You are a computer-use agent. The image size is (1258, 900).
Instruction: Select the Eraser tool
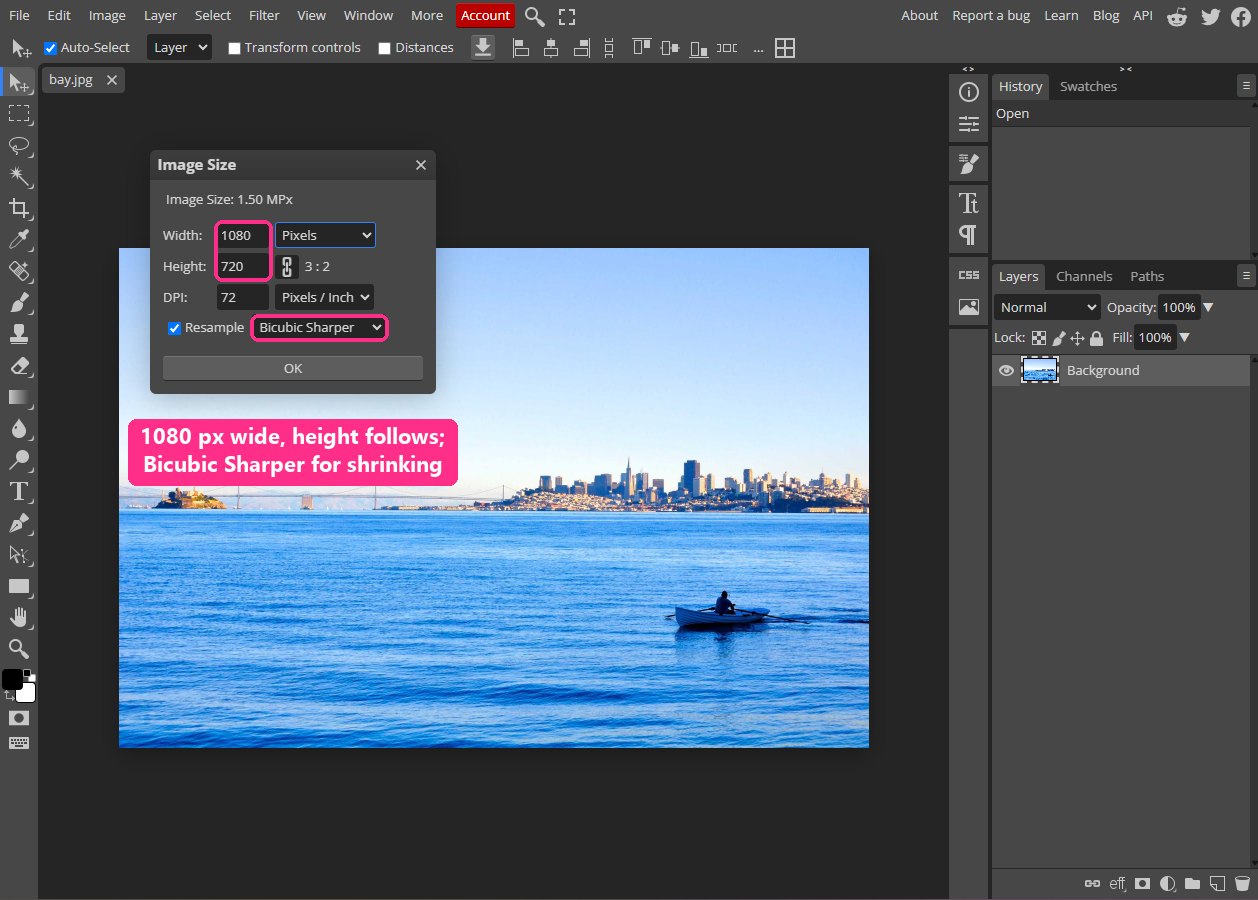(19, 365)
